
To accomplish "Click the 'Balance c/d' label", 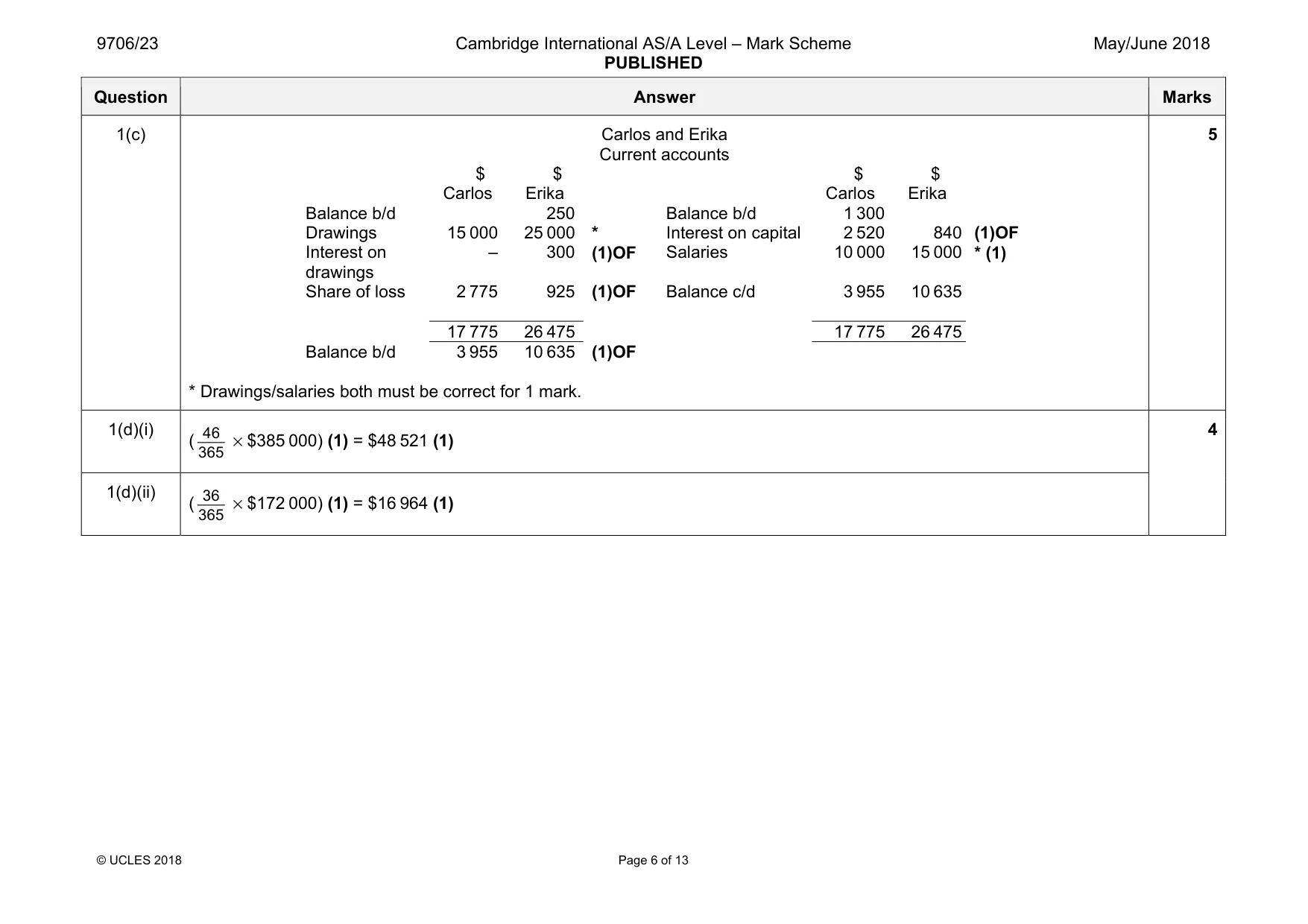I will (x=710, y=292).
